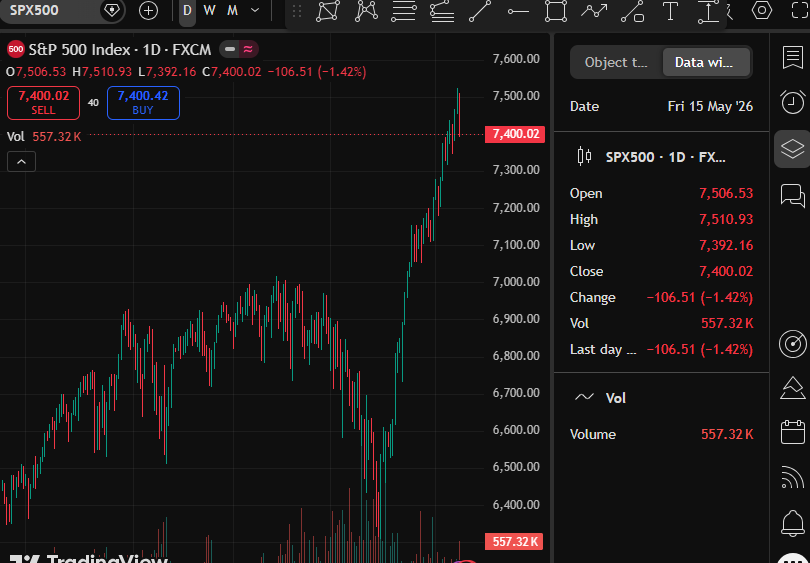Grab the dotted handle of floating drawing toolbar
Viewport: 810px width, 563px height.
[297, 11]
